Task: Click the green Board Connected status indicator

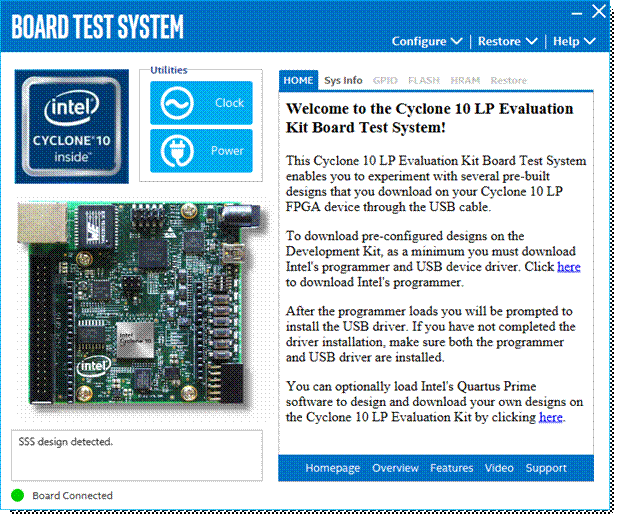Action: tap(17, 495)
